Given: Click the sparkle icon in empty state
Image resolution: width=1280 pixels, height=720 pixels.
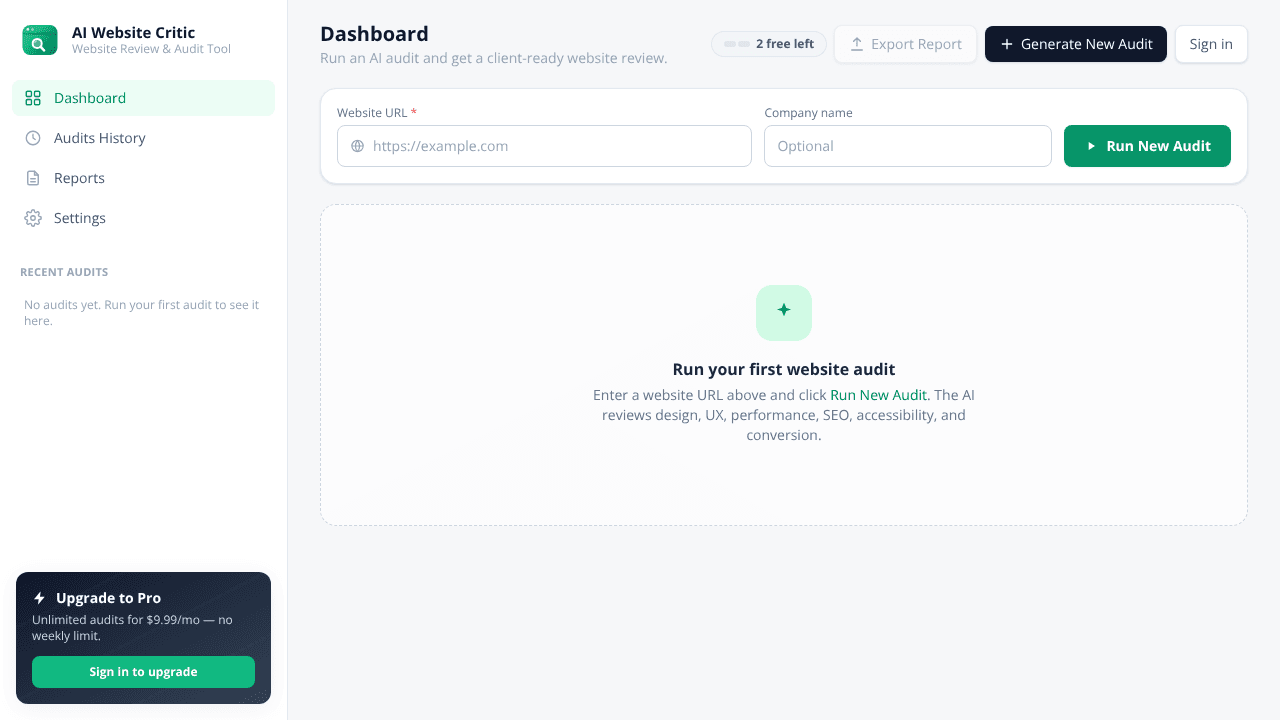Looking at the screenshot, I should pyautogui.click(x=784, y=310).
